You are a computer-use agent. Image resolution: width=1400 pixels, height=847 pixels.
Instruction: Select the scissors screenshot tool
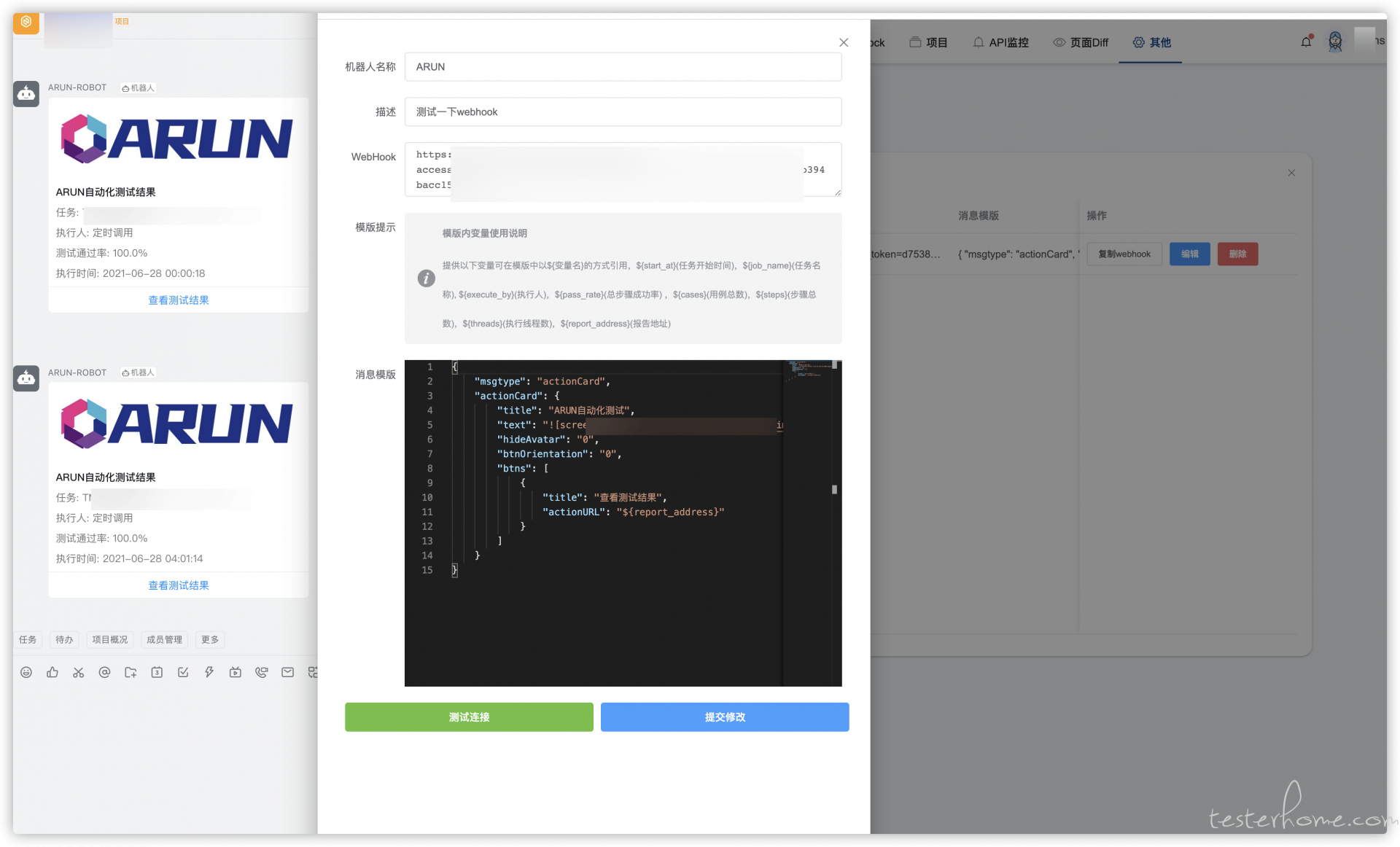79,672
